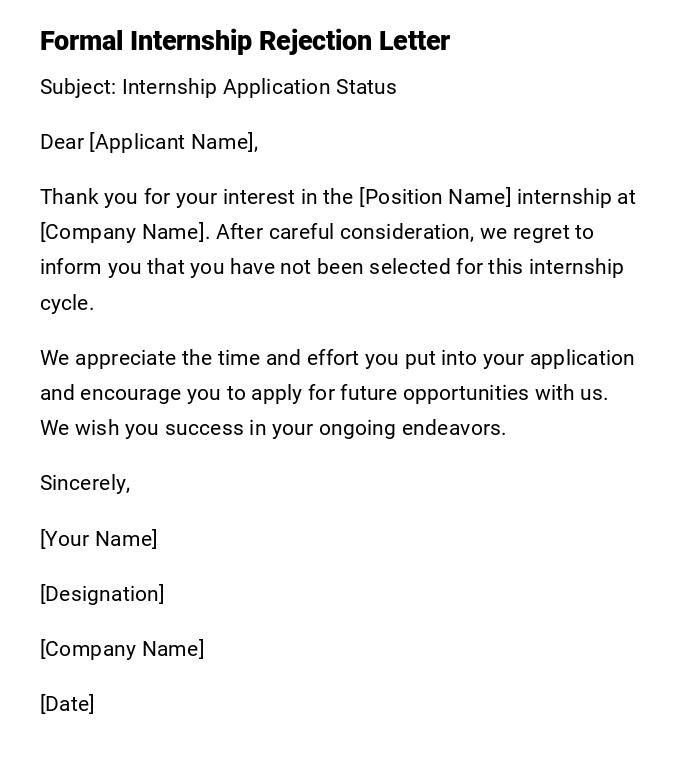The width and height of the screenshot is (700, 766).
Task: Select the [Date] placeholder
Action: coord(67,704)
